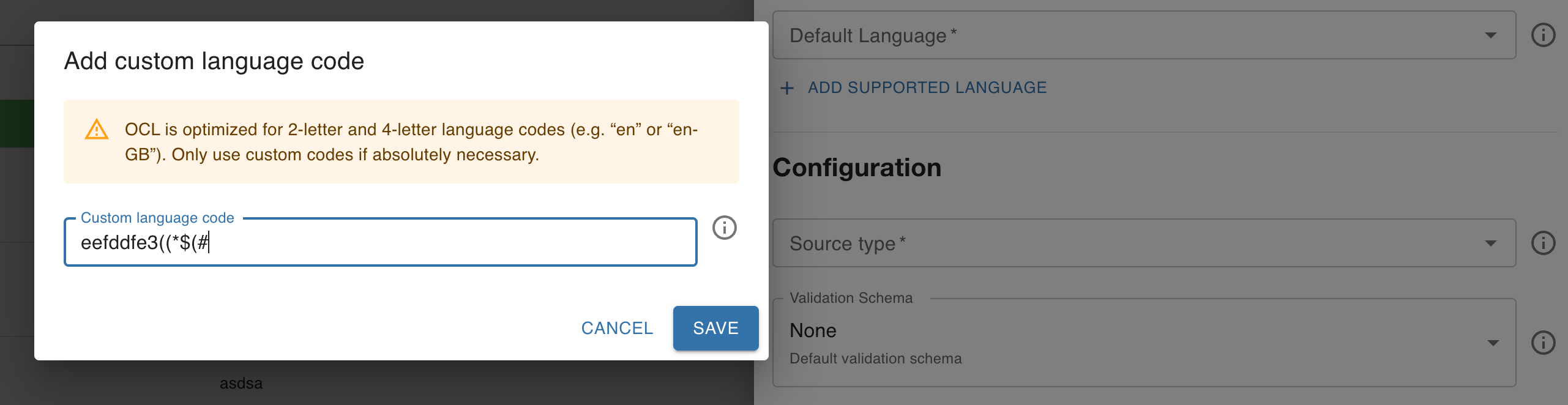Image resolution: width=1568 pixels, height=405 pixels.
Task: Click the info icon next to Default Language
Action: (x=1545, y=35)
